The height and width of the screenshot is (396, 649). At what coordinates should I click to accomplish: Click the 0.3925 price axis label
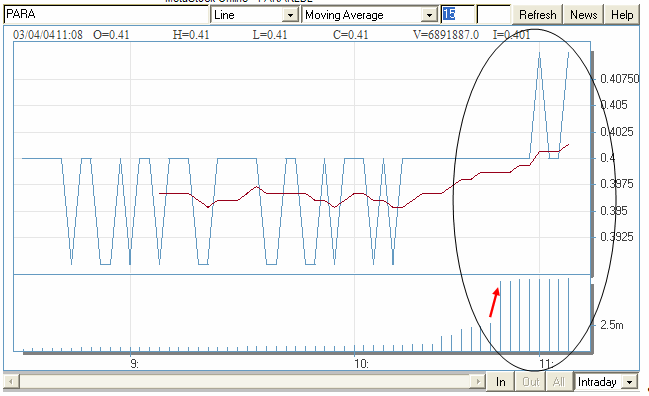coord(617,237)
